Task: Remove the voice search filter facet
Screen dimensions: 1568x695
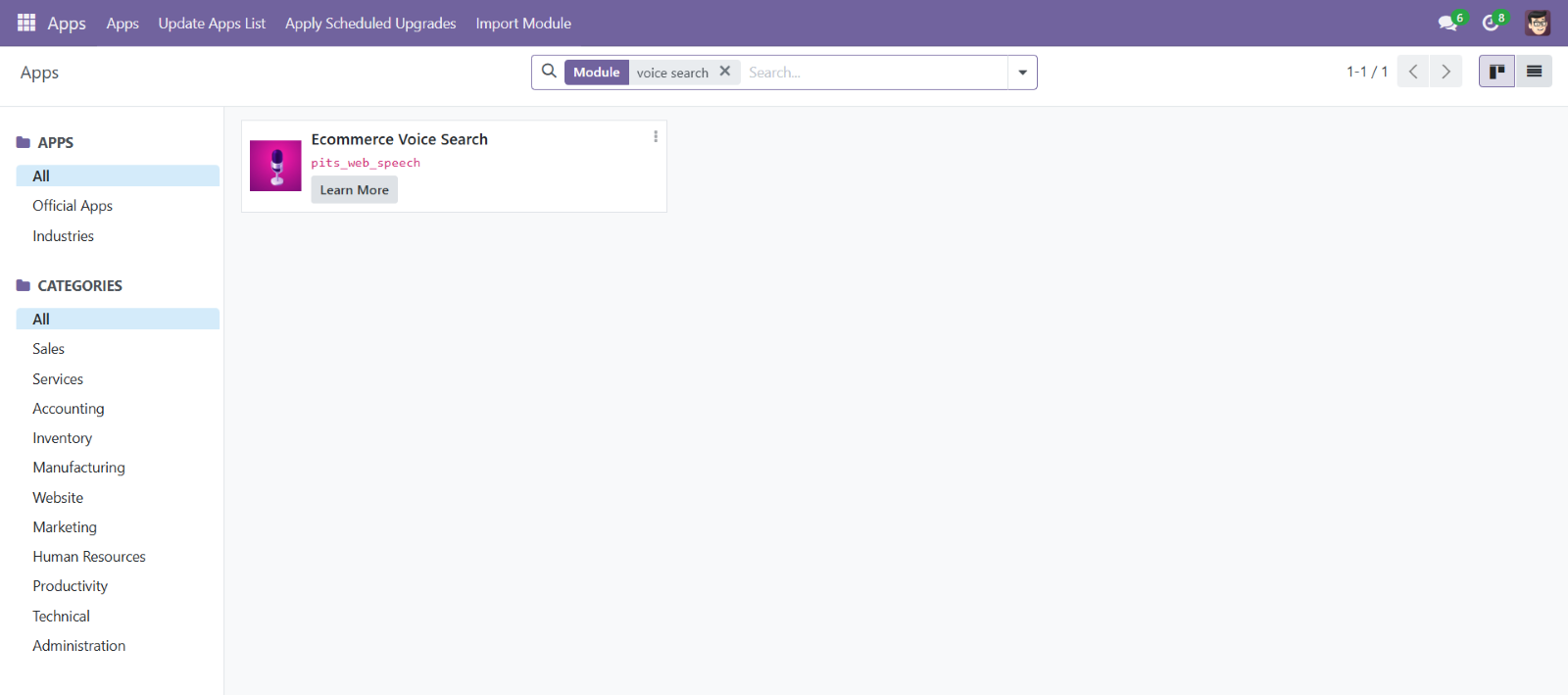Action: [725, 72]
